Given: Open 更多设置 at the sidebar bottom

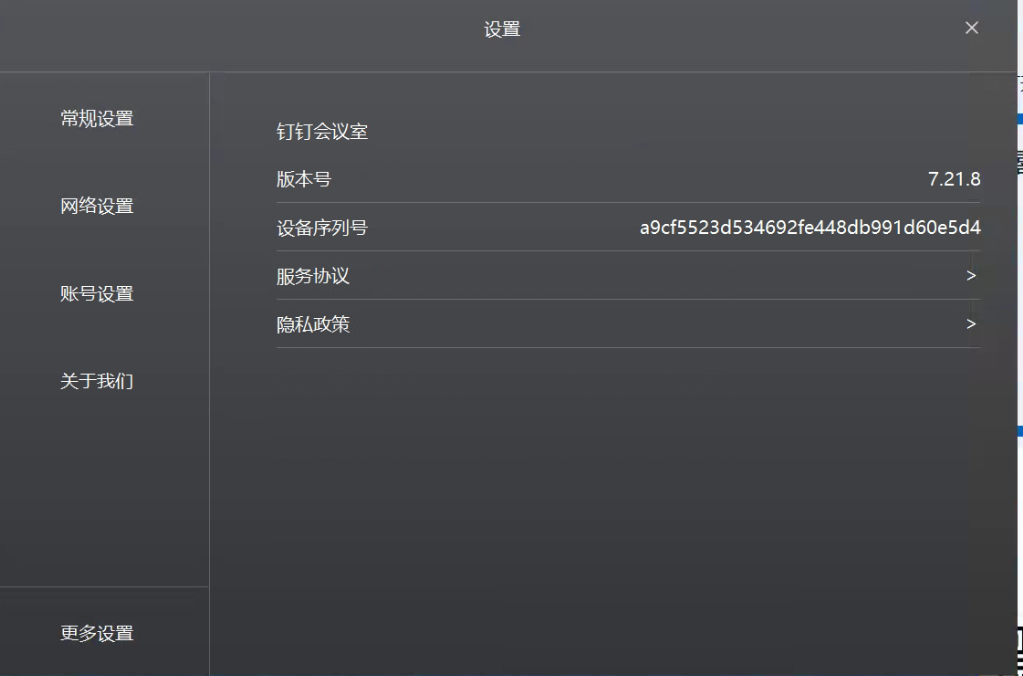Looking at the screenshot, I should (97, 633).
